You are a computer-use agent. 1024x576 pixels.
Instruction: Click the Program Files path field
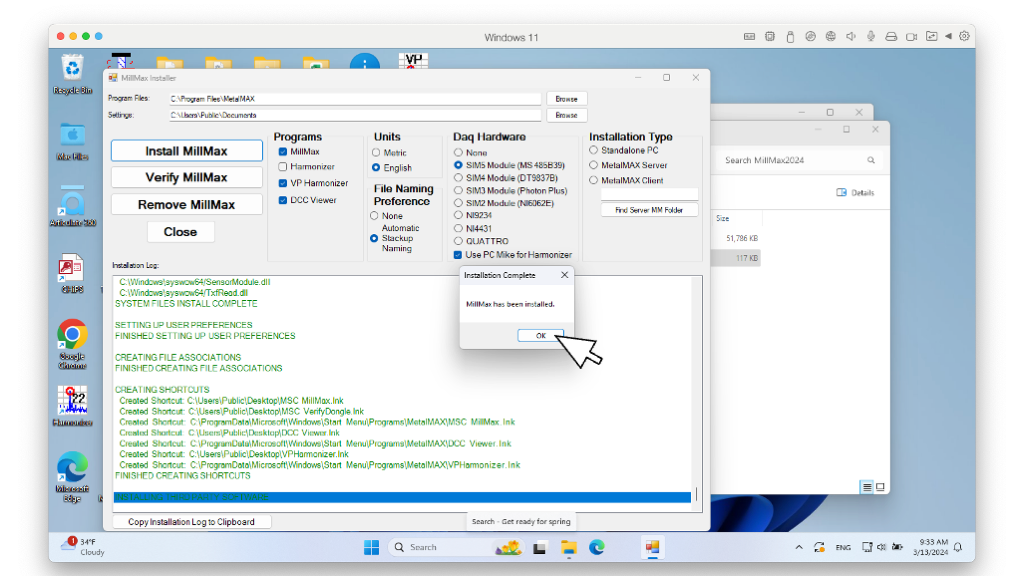355,99
